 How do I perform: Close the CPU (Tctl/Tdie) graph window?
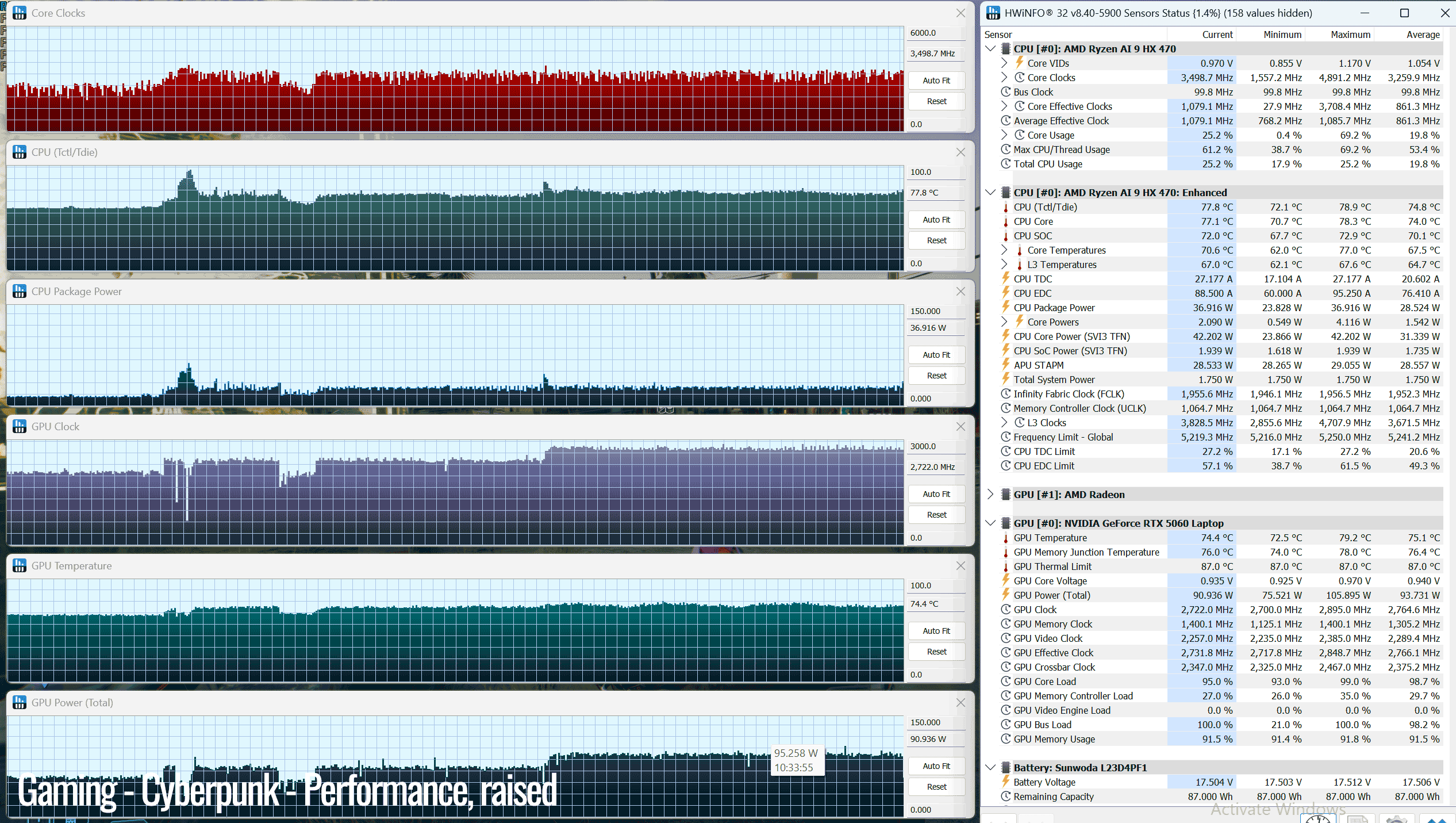(x=961, y=152)
